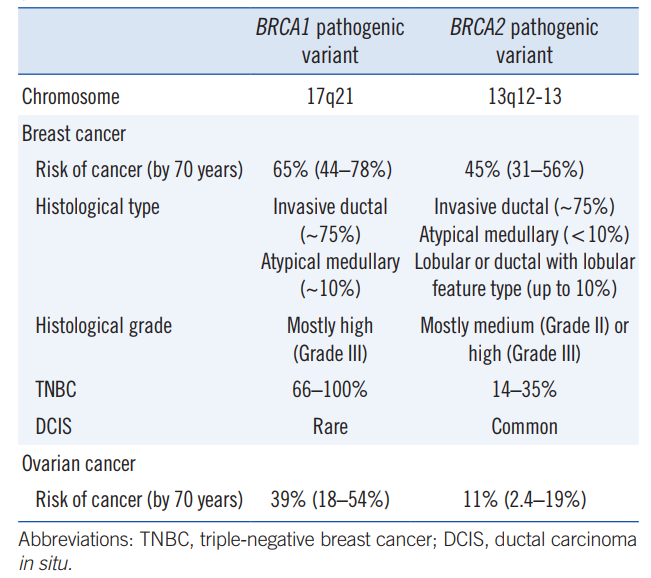Click the 65% (44–78%) risk value
651x578 pixels.
[330, 169]
